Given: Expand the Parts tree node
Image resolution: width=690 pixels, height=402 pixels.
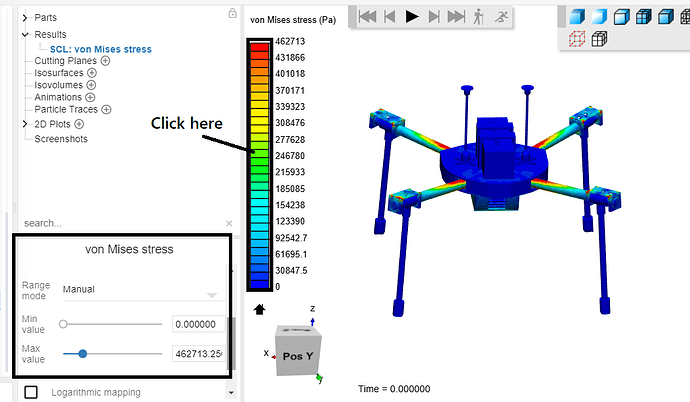Looking at the screenshot, I should (x=25, y=18).
